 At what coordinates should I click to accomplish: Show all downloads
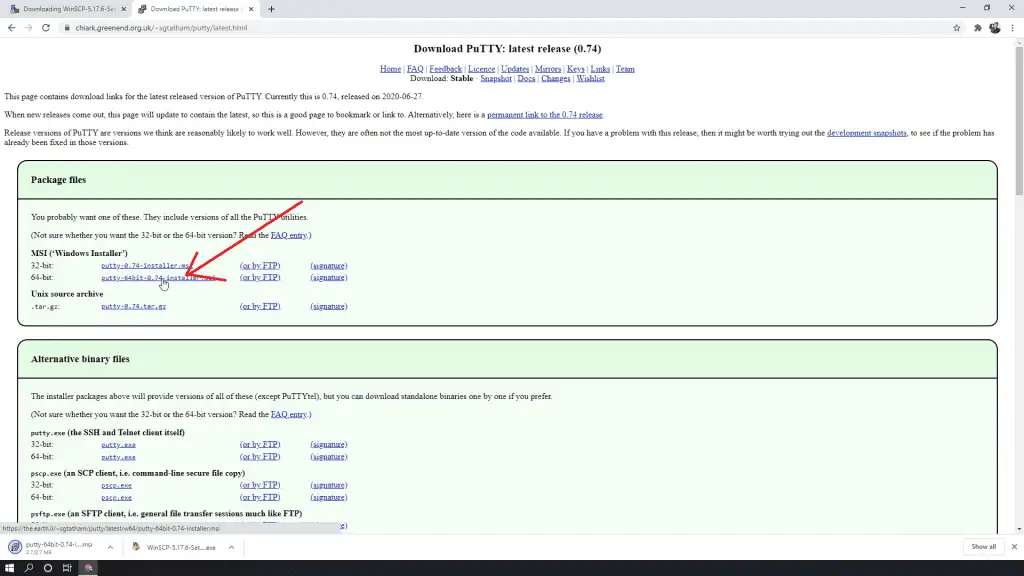pyautogui.click(x=983, y=547)
